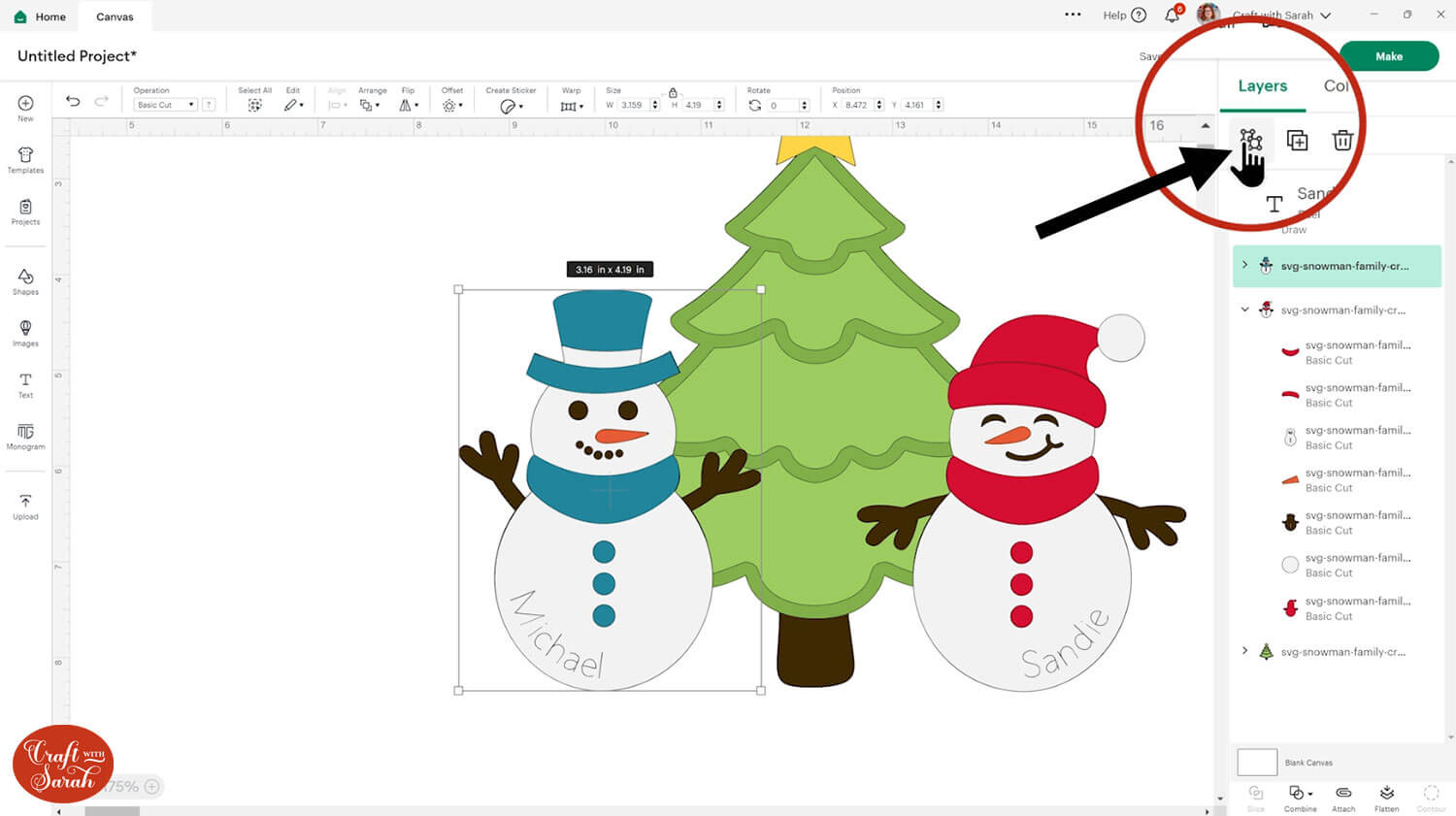
Task: Click the width field stepper arrows
Action: pos(655,105)
